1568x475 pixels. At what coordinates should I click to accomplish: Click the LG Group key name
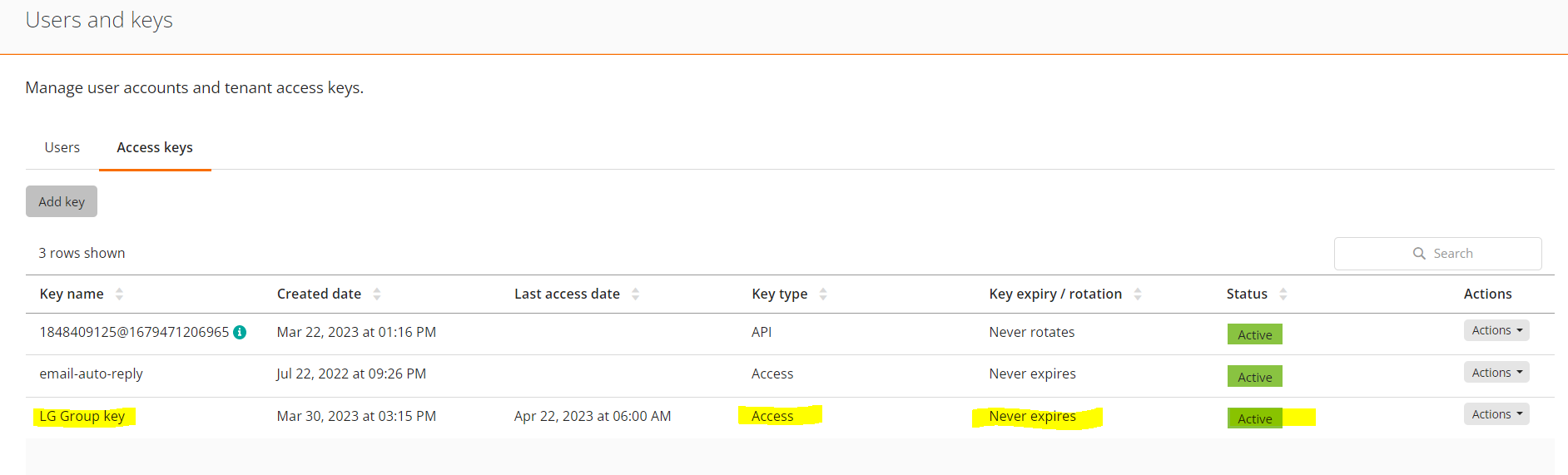(x=82, y=416)
